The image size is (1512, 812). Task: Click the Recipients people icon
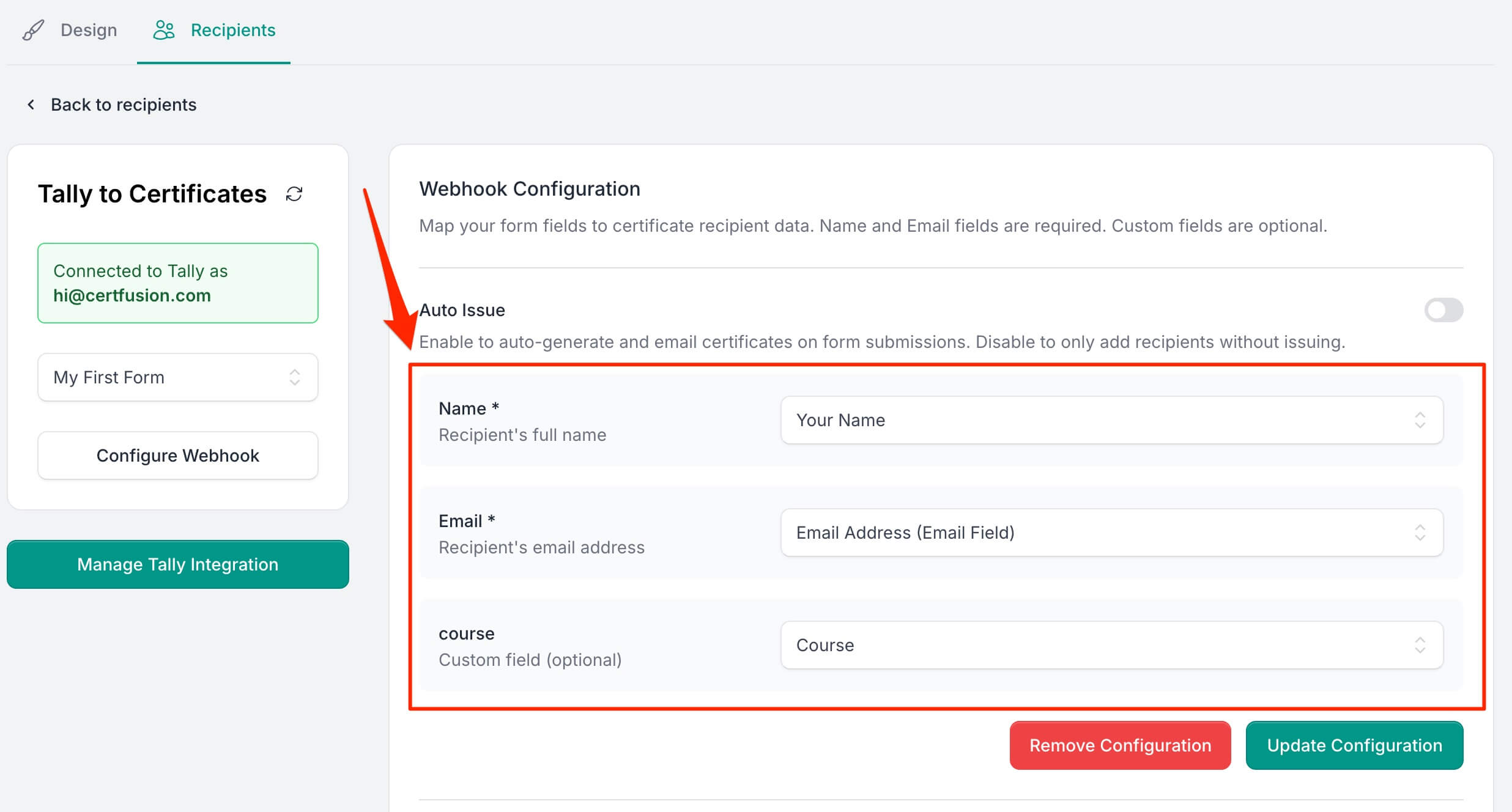(164, 30)
